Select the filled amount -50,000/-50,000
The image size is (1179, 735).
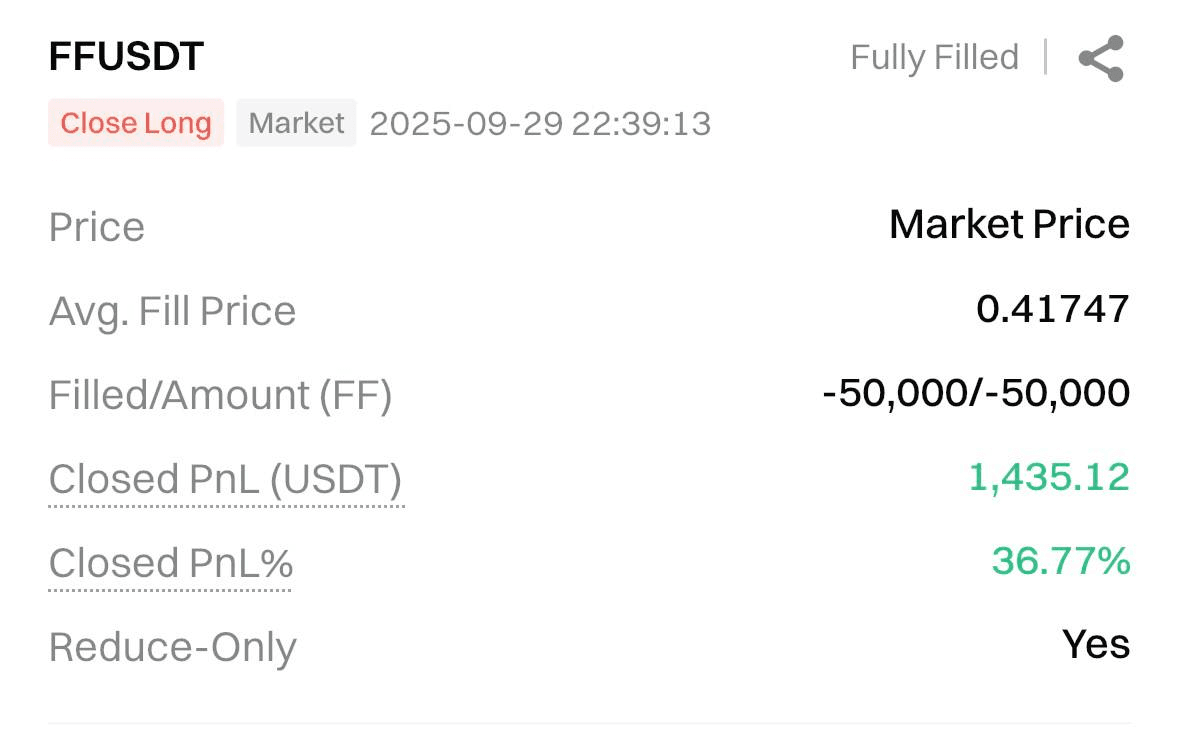click(x=976, y=393)
